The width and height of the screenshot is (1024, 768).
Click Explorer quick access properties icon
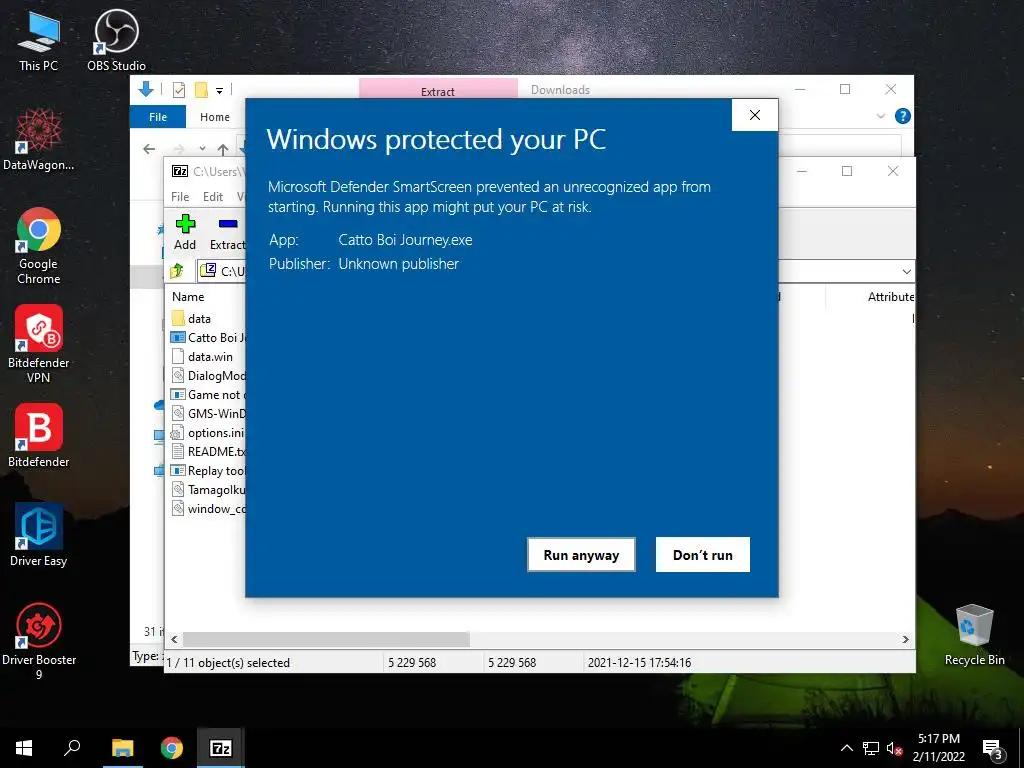pyautogui.click(x=178, y=90)
